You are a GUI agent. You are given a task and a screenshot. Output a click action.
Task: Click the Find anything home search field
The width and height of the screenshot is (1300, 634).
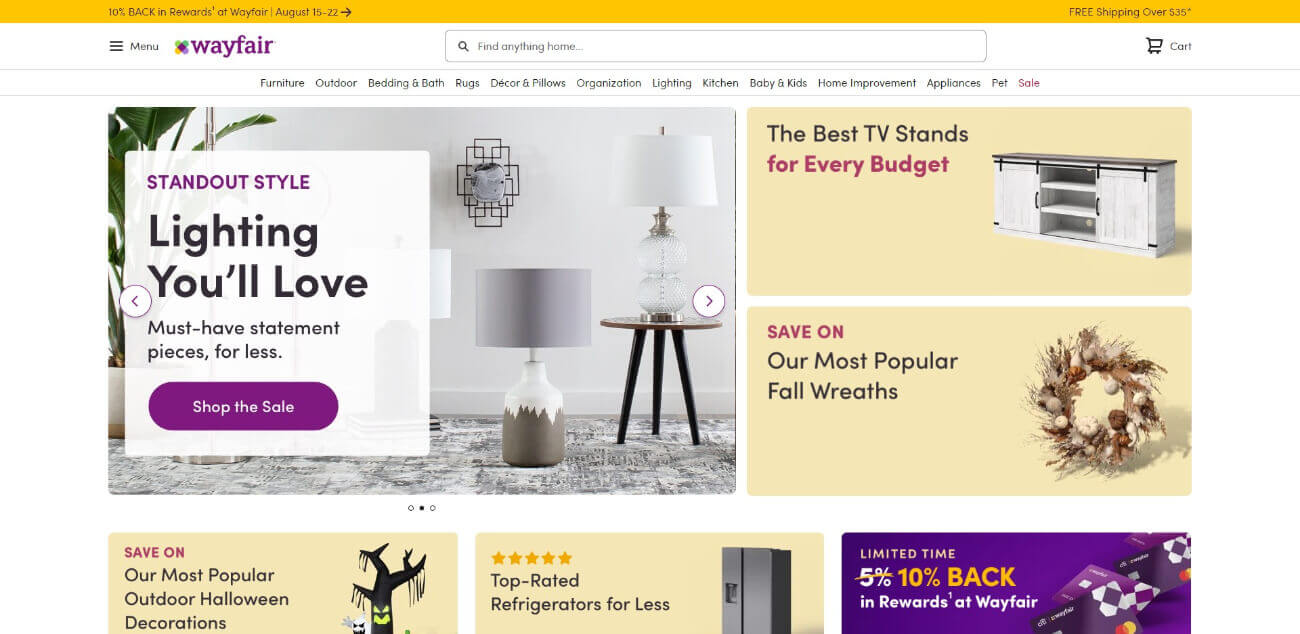pyautogui.click(x=716, y=46)
